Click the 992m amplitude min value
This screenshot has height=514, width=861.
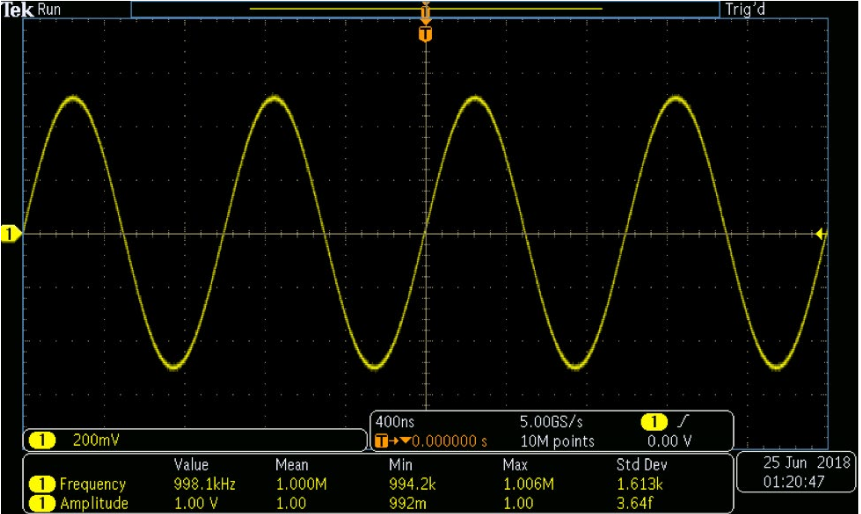point(408,504)
